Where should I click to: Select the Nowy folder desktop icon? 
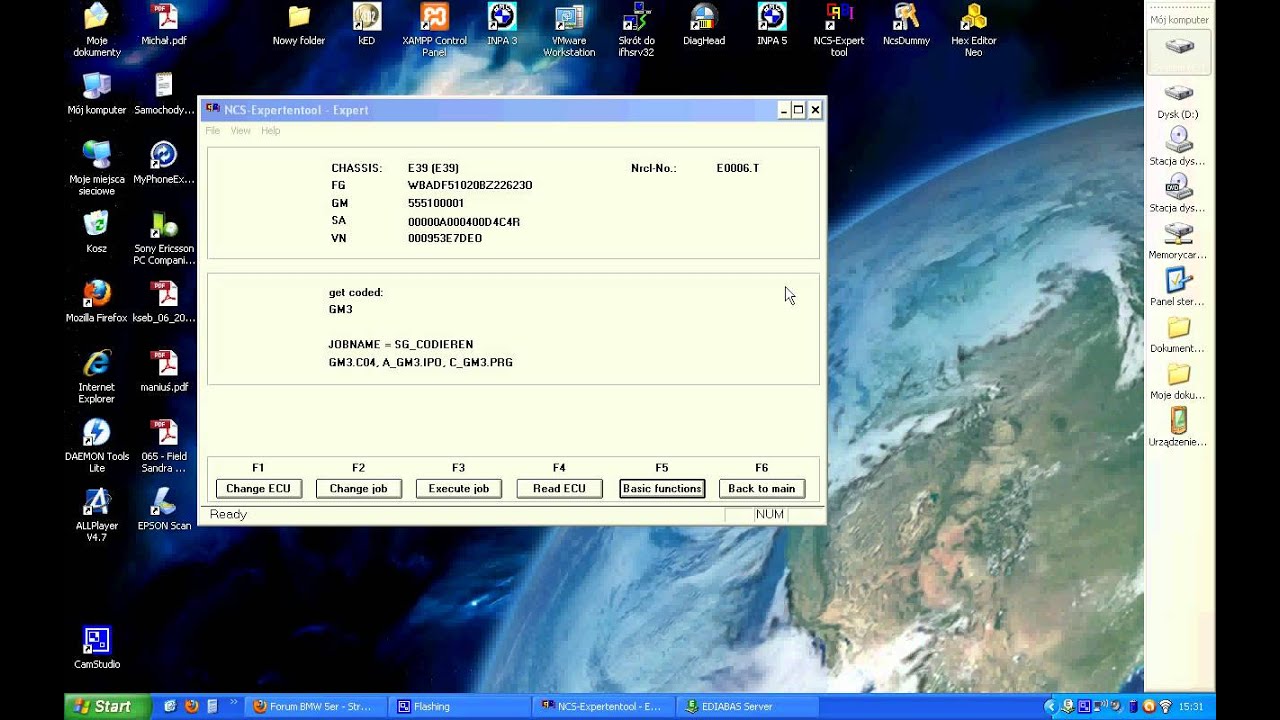click(299, 25)
